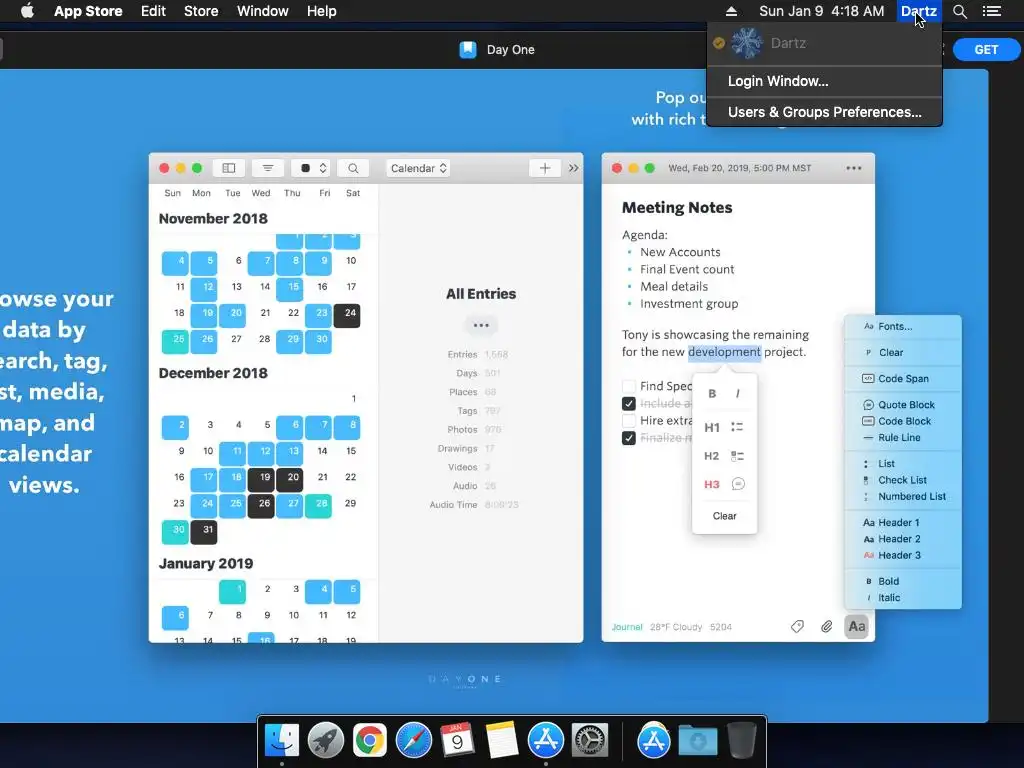This screenshot has height=768, width=1024.
Task: Open the Trash in the Dock
Action: pyautogui.click(x=742, y=741)
